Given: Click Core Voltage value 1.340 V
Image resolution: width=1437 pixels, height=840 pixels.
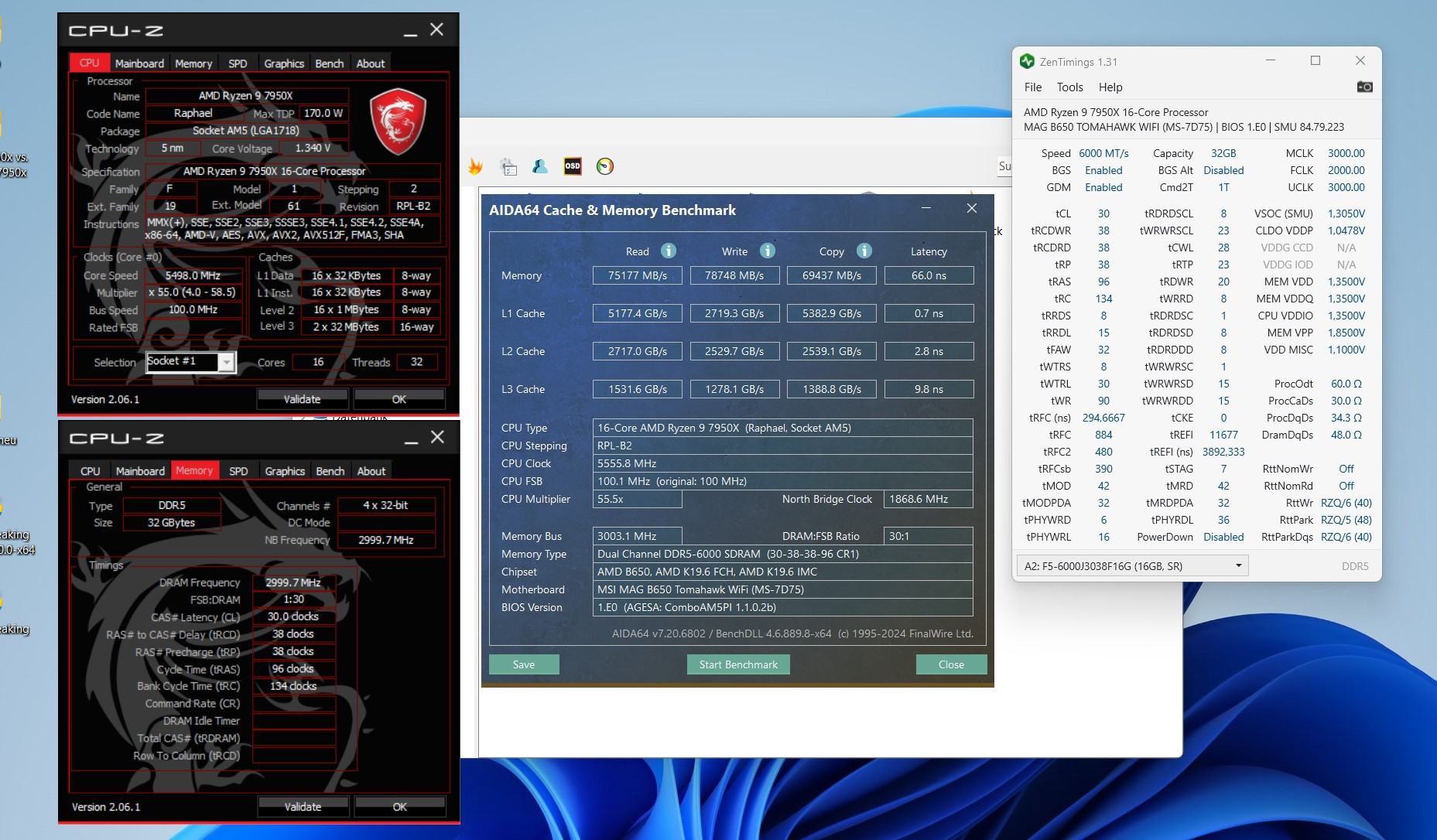Looking at the screenshot, I should coord(313,148).
